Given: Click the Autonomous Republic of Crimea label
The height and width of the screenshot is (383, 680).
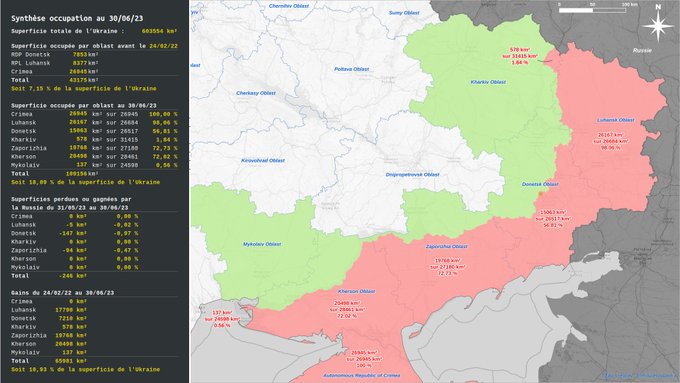Looking at the screenshot, I should (361, 376).
